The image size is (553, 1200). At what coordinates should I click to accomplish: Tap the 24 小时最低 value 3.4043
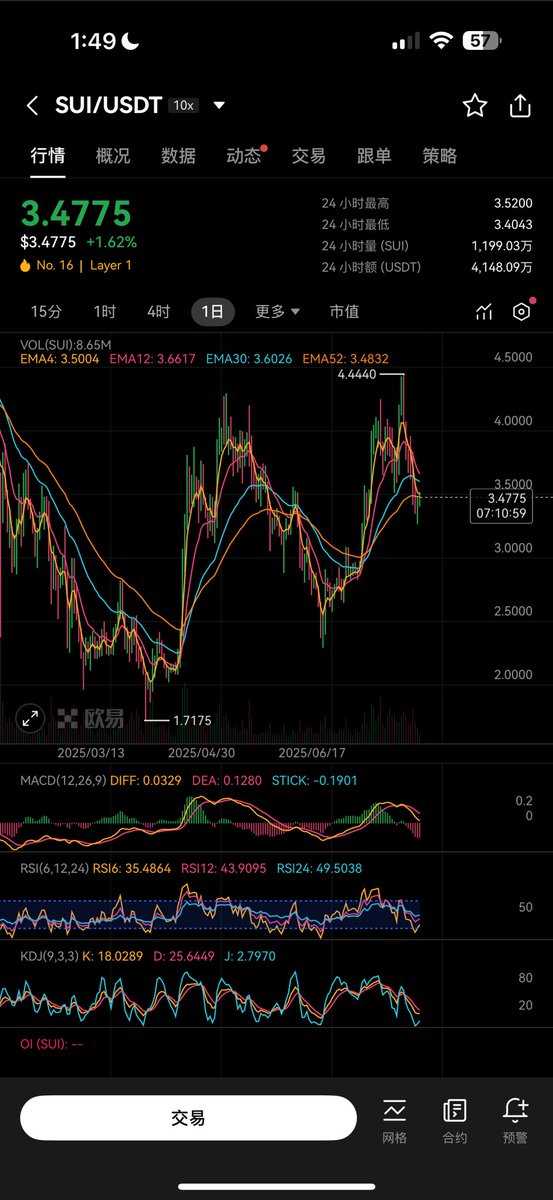[x=511, y=224]
